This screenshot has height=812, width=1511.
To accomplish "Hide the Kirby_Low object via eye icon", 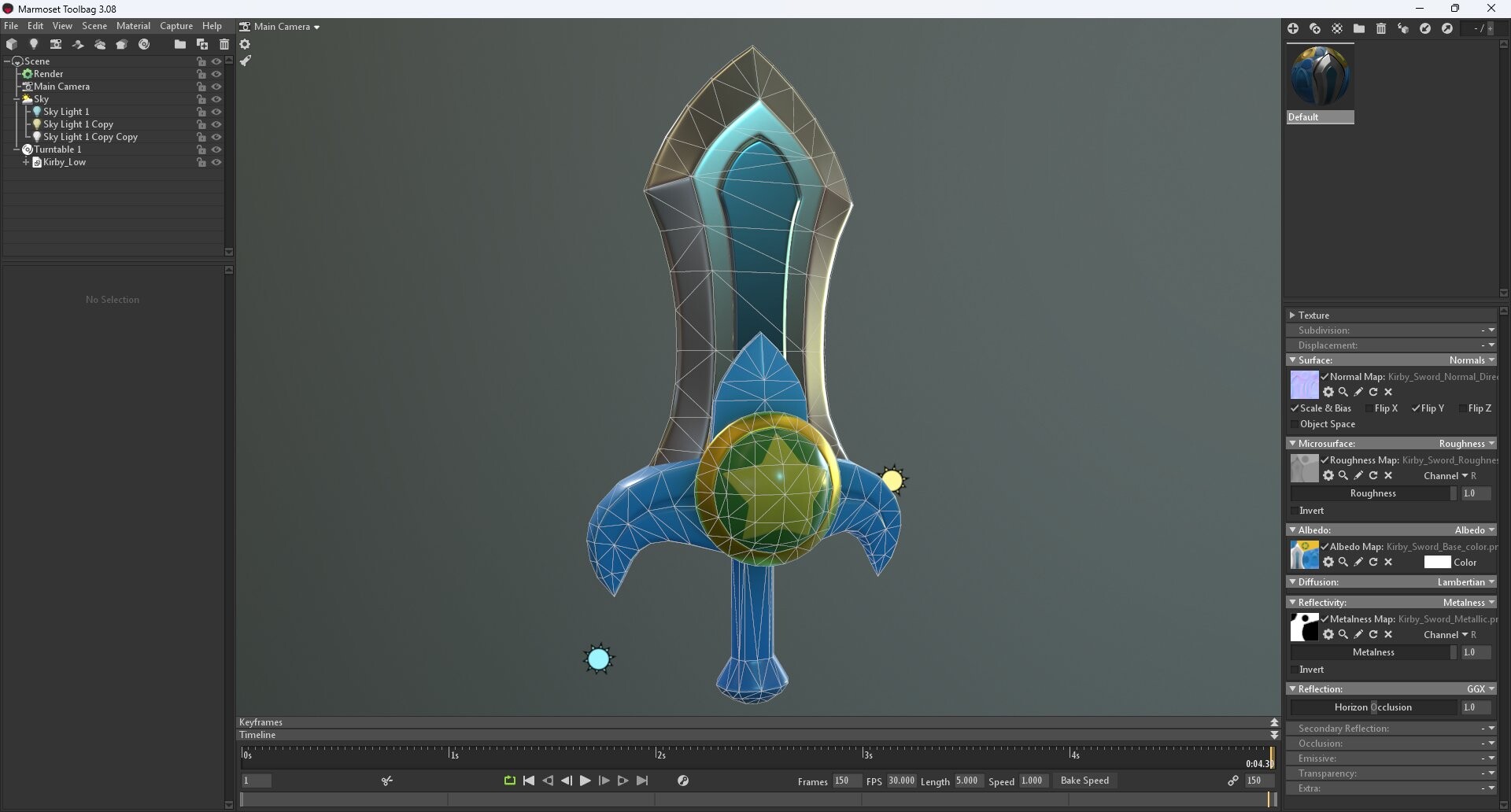I will click(x=216, y=162).
